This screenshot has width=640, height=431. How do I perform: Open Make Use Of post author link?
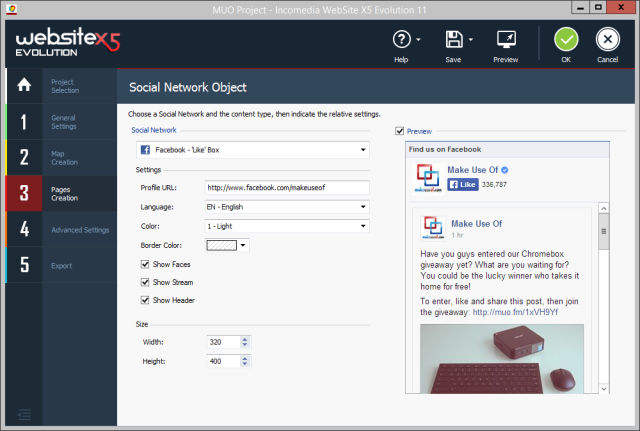tap(477, 224)
